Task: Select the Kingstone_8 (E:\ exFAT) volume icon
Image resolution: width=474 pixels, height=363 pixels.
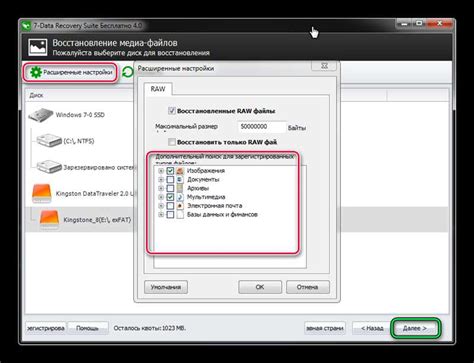Action: pos(49,219)
